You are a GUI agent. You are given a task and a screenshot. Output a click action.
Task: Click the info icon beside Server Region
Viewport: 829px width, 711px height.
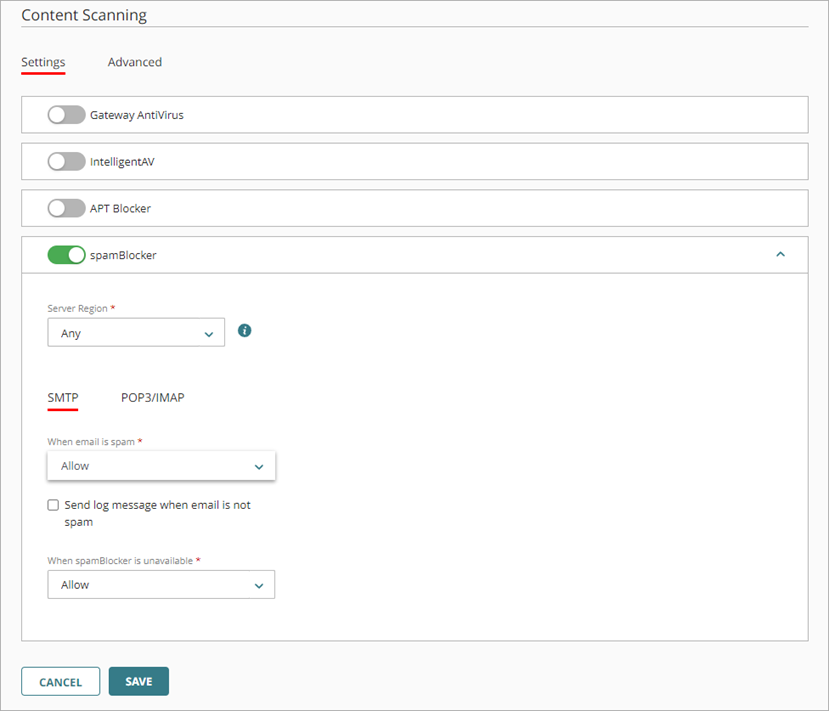coord(244,330)
